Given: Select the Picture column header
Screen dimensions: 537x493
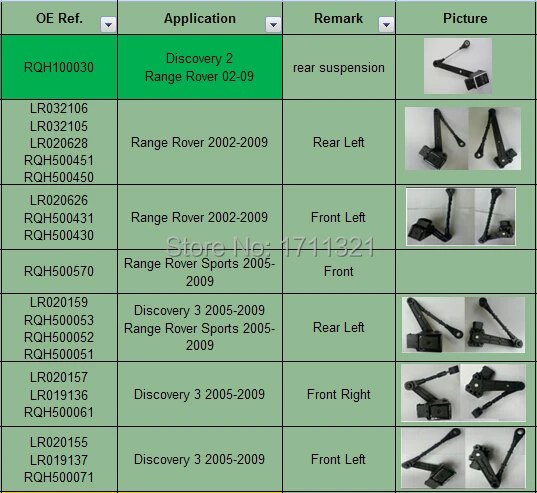Looking at the screenshot, I should click(x=465, y=18).
